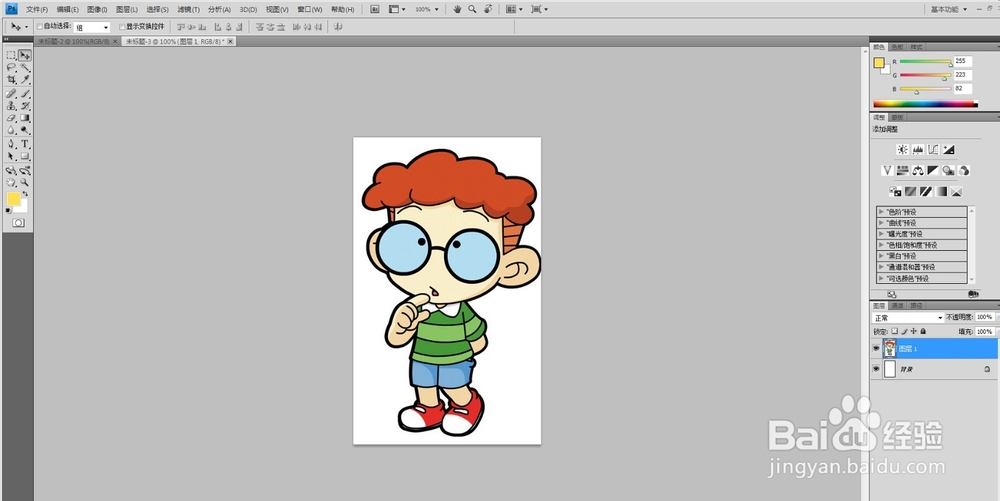Toggle Quick Mask mode
Image resolution: width=1000 pixels, height=501 pixels.
click(x=18, y=222)
